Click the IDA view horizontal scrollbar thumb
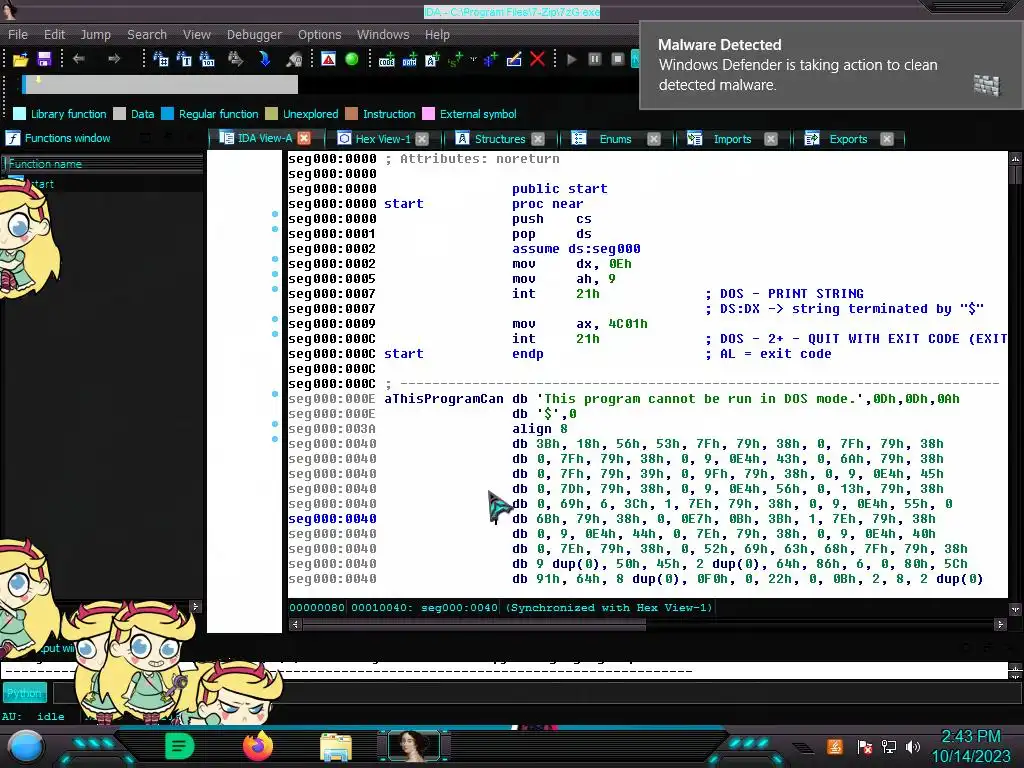 pos(474,625)
